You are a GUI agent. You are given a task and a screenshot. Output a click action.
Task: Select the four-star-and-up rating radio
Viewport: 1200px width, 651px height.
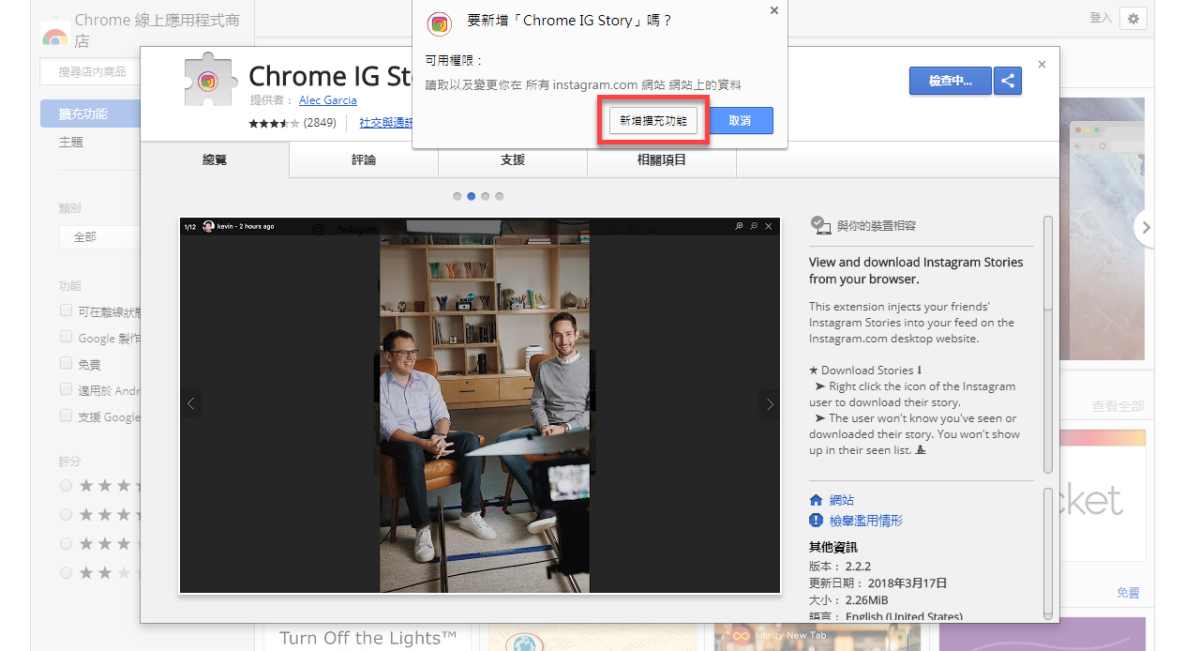66,514
